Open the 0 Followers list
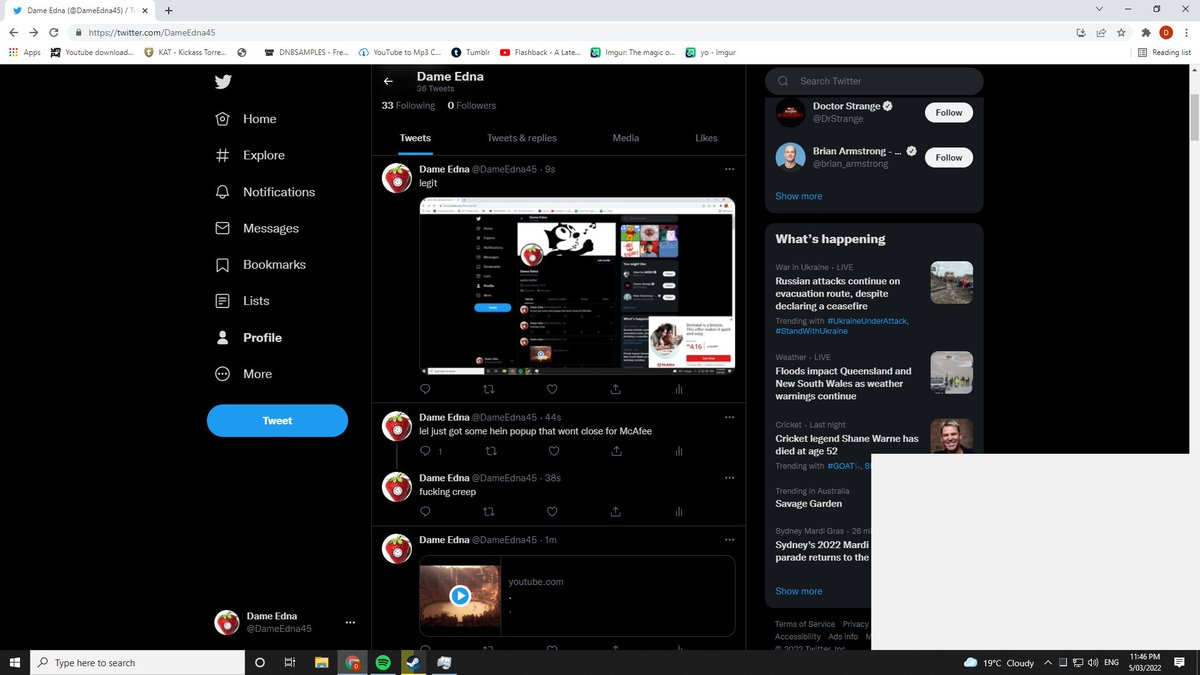1200x675 pixels. coord(471,105)
